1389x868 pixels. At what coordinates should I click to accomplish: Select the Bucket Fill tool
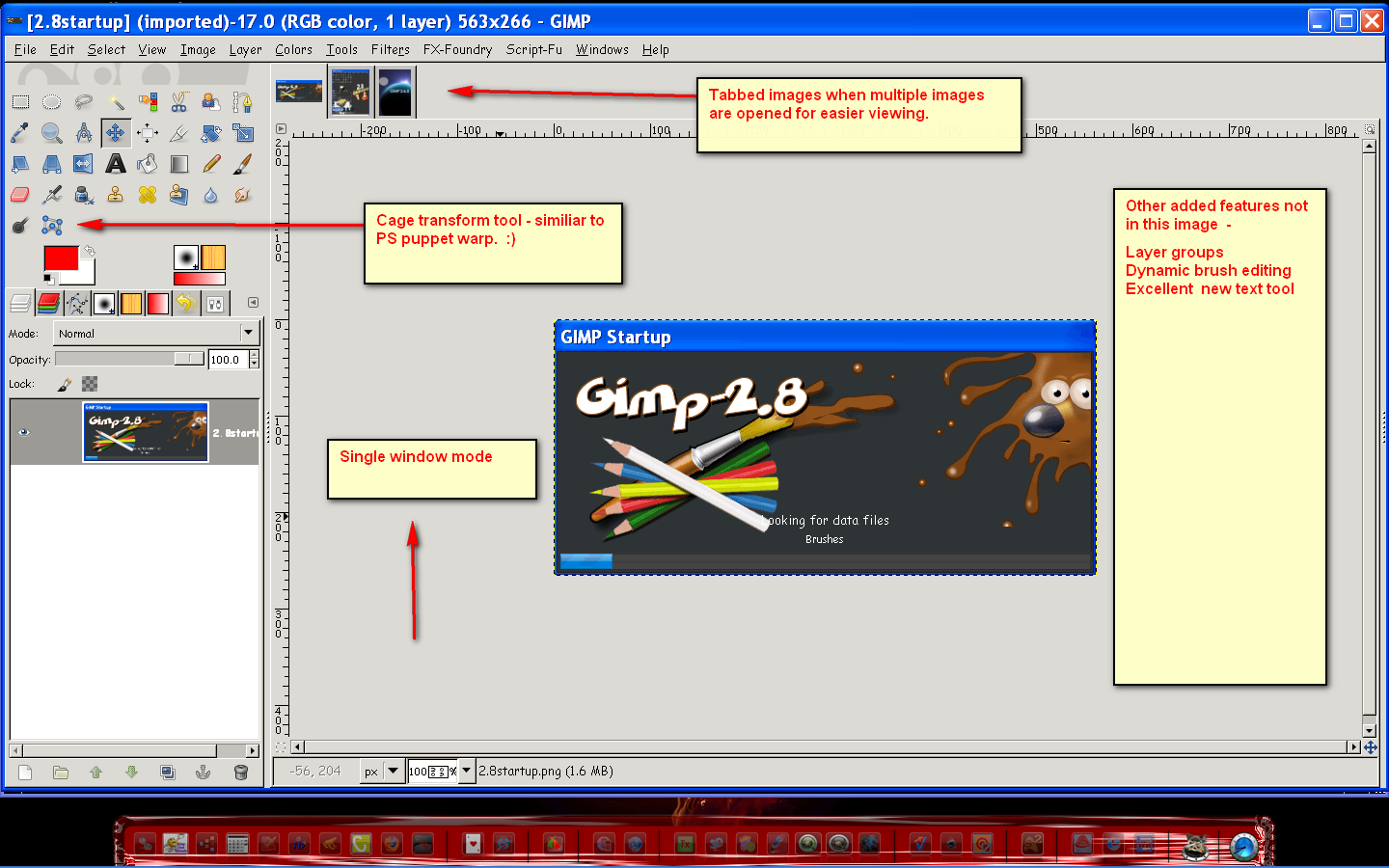tap(147, 164)
